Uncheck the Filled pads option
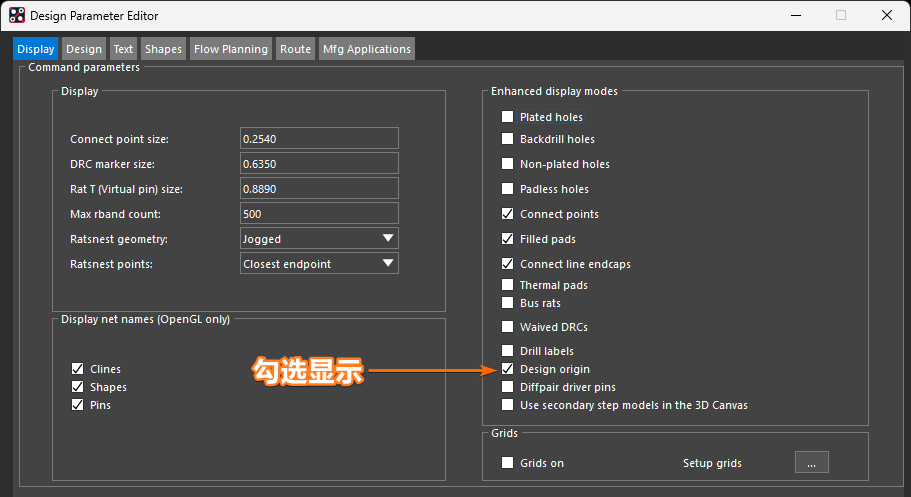Viewport: 911px width, 497px height. [x=508, y=239]
